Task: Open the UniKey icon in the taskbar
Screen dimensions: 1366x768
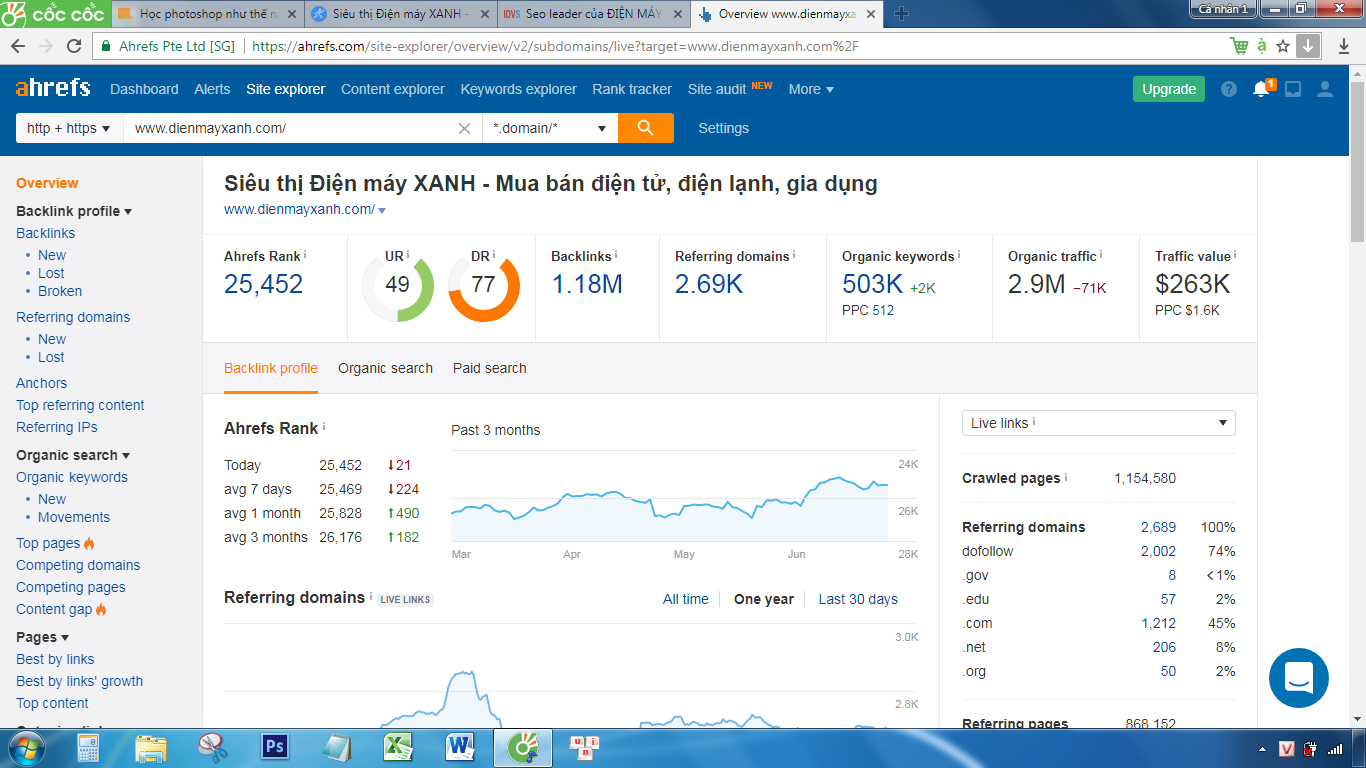Action: (584, 746)
